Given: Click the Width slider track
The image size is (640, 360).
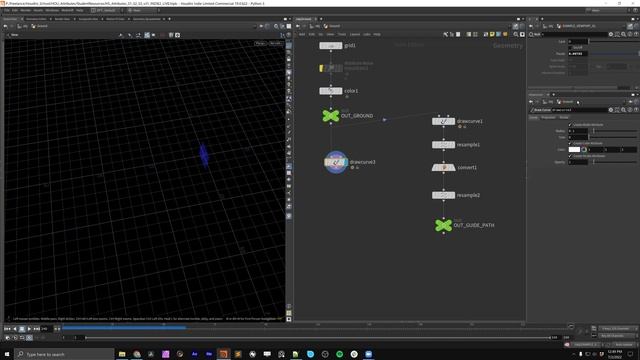Looking at the screenshot, I should pos(614,131).
